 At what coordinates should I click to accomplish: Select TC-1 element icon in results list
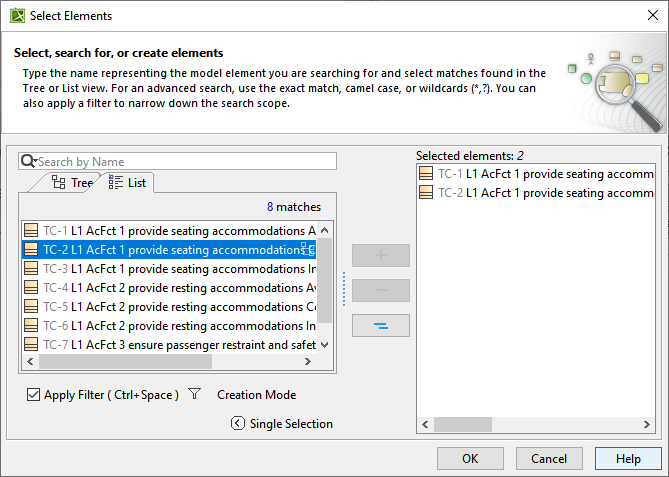31,230
